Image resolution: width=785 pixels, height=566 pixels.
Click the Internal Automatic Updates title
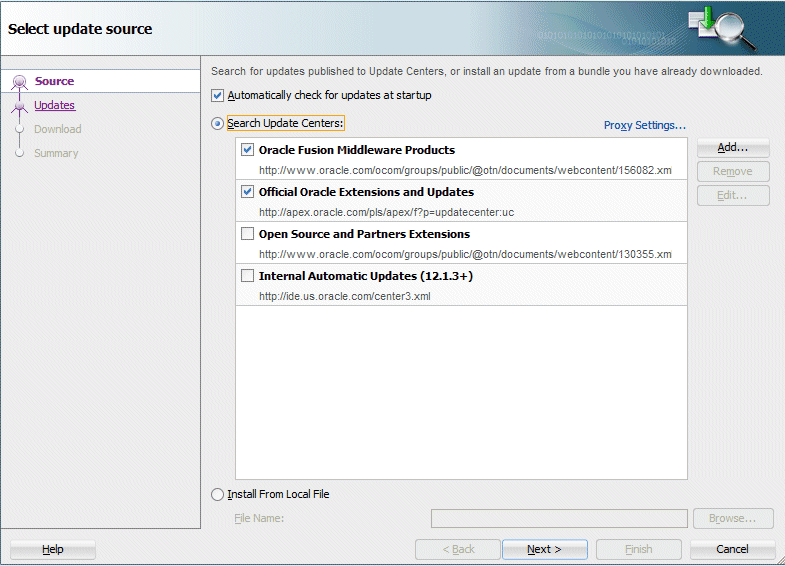click(x=365, y=276)
